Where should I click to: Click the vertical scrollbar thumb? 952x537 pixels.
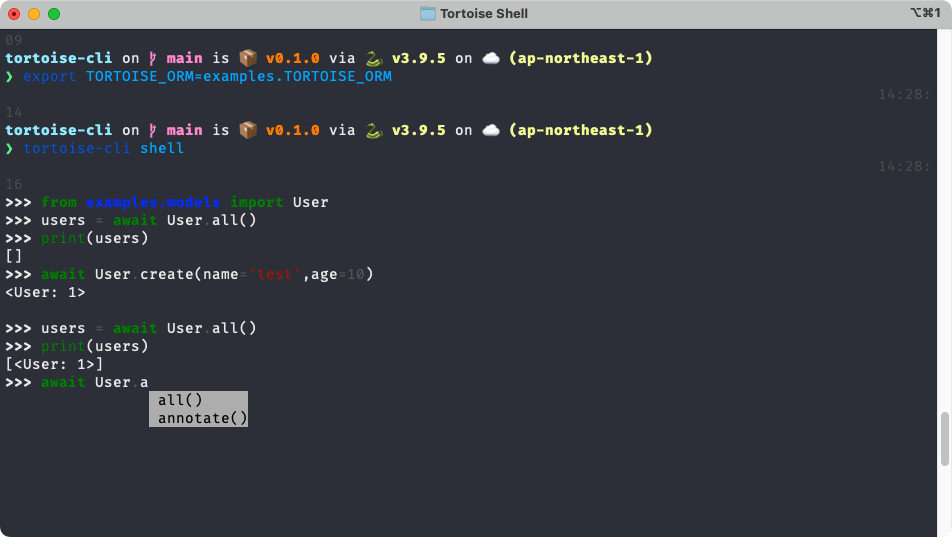pyautogui.click(x=945, y=439)
